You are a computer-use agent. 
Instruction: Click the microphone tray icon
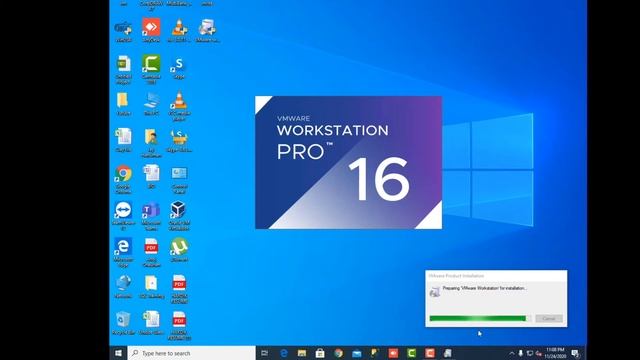[x=520, y=353]
